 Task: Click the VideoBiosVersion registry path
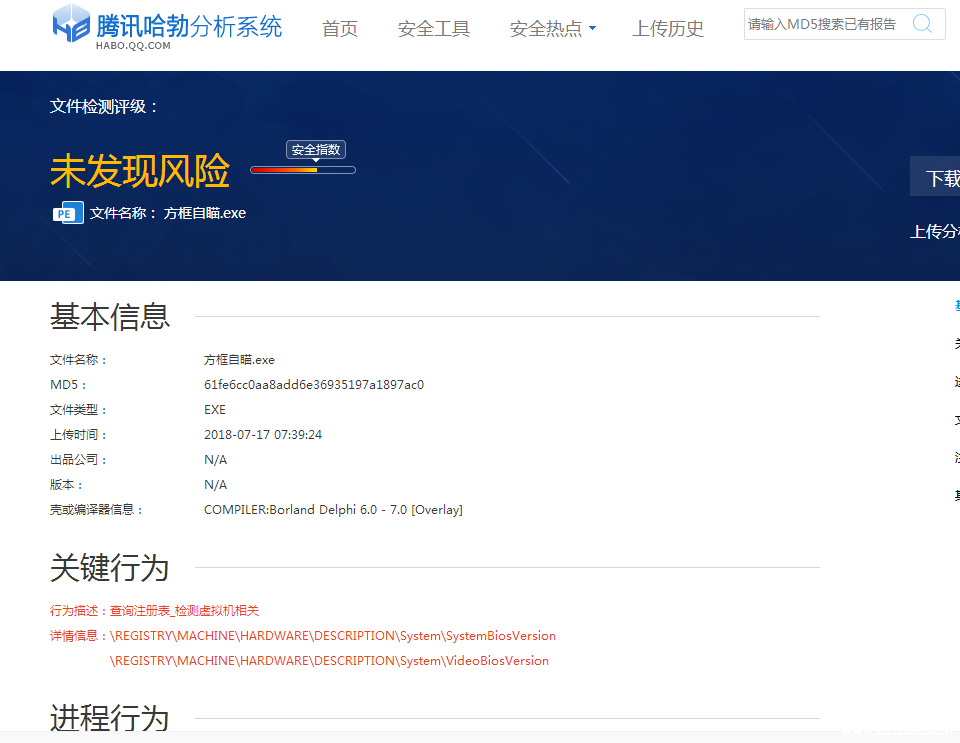pos(329,661)
